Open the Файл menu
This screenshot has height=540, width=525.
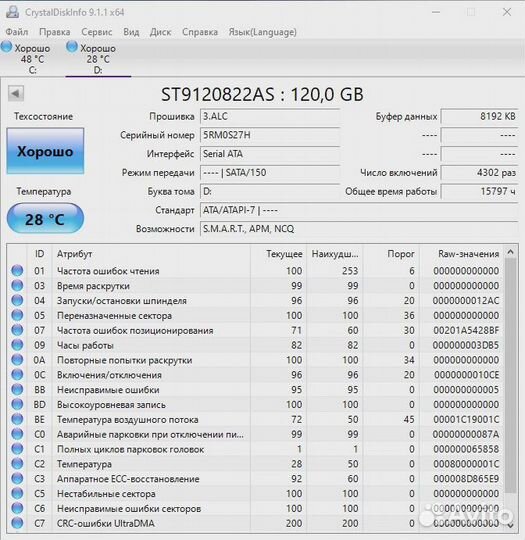coord(17,32)
